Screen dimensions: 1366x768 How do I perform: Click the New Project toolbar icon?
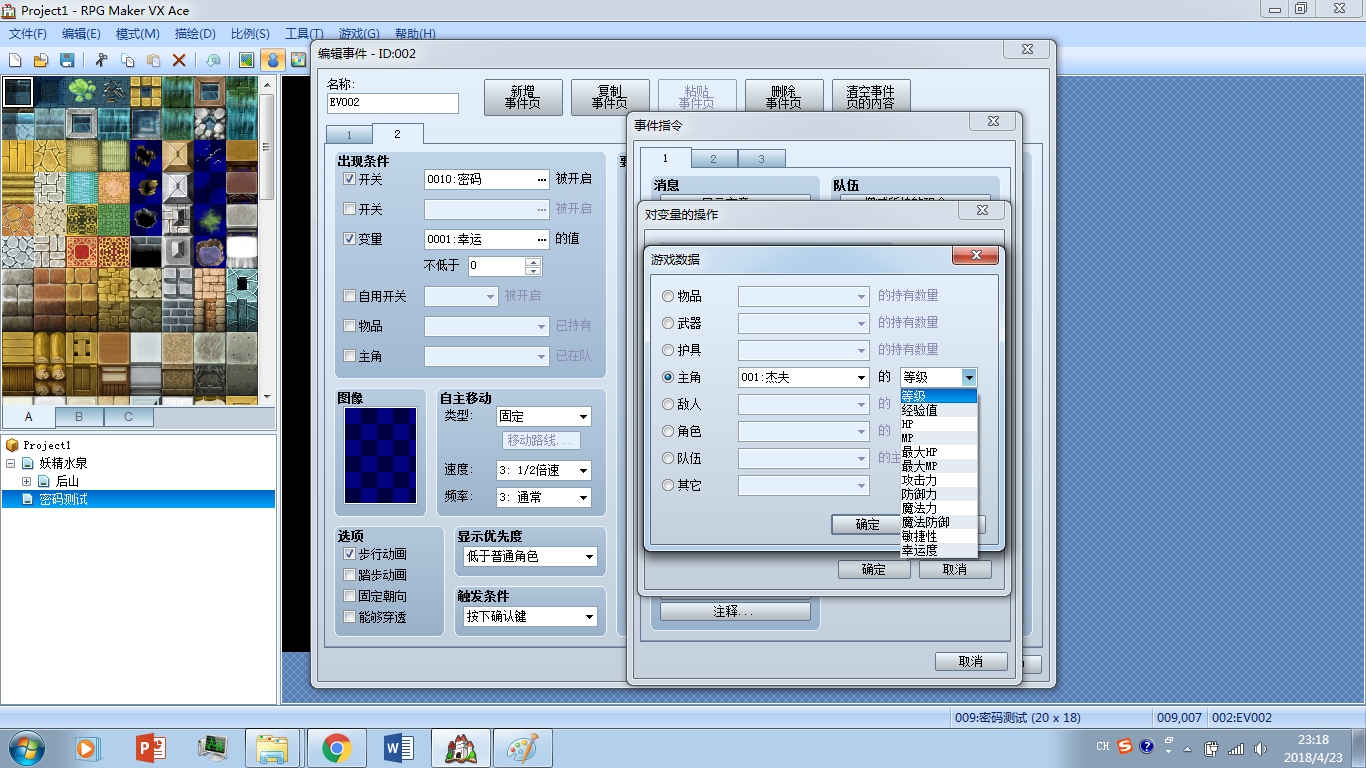point(16,60)
